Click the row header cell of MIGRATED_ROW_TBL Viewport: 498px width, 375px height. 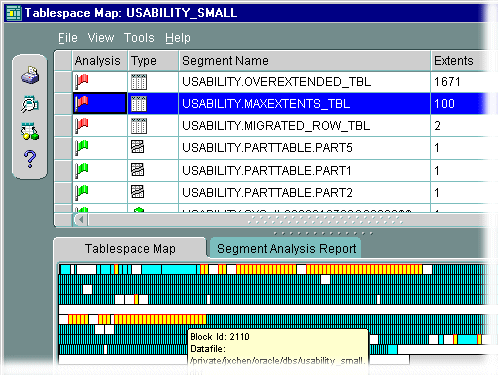[x=63, y=126]
